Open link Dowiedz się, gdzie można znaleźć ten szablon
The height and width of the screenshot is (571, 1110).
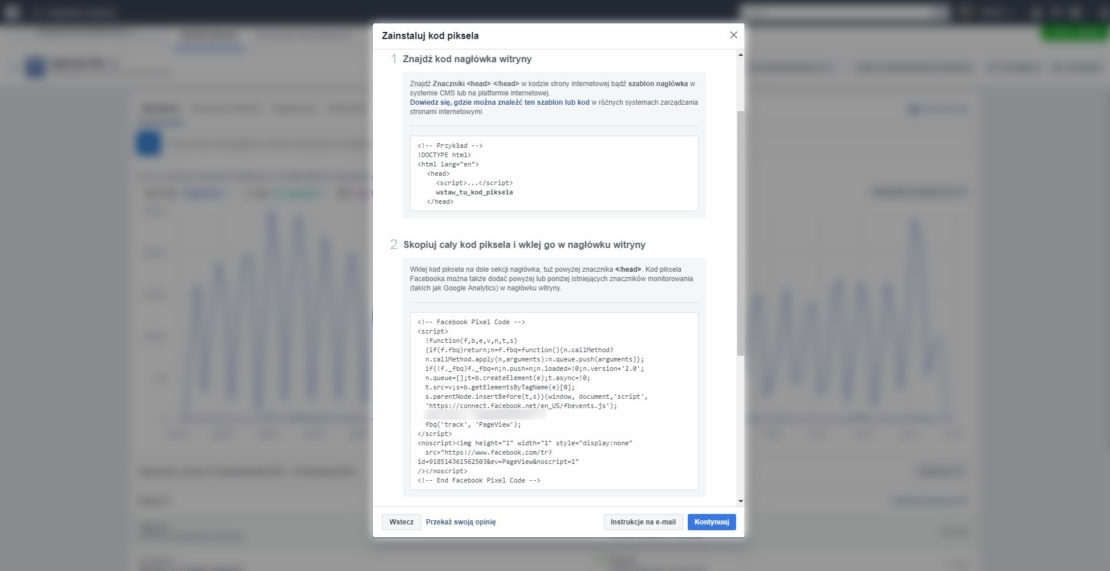point(500,103)
